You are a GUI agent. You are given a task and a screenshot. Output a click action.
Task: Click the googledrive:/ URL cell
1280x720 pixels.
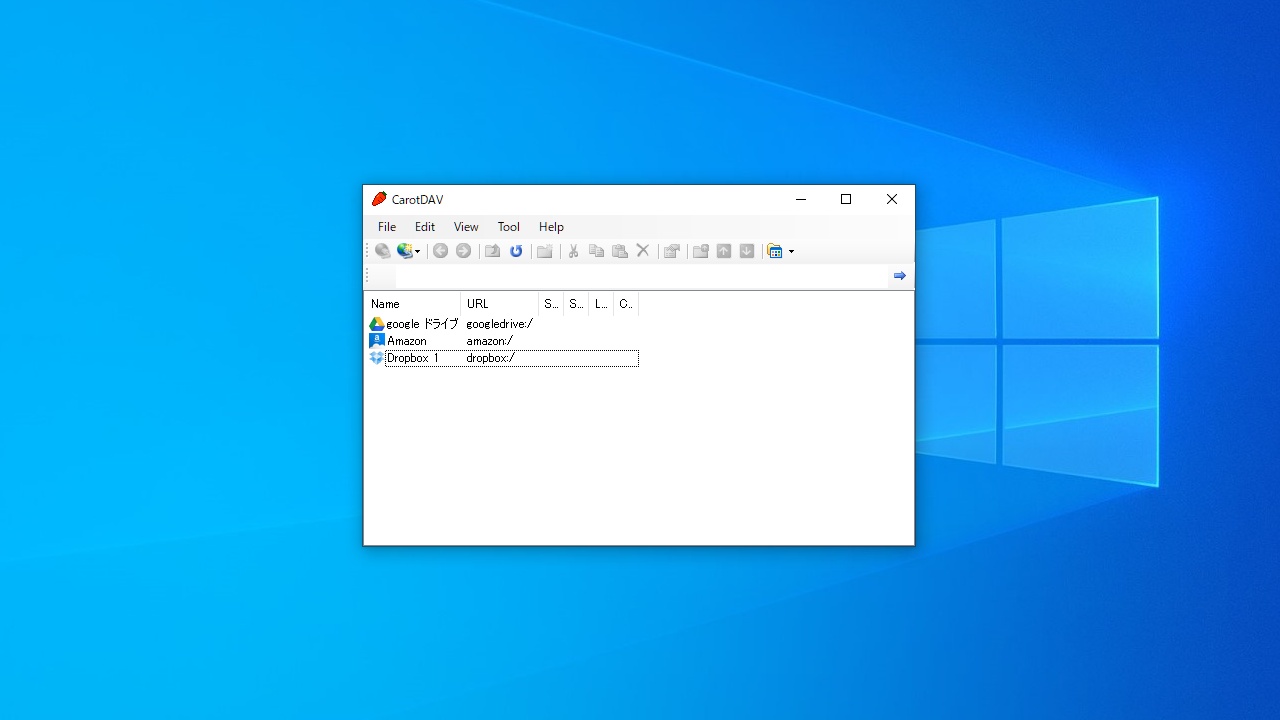(x=499, y=324)
